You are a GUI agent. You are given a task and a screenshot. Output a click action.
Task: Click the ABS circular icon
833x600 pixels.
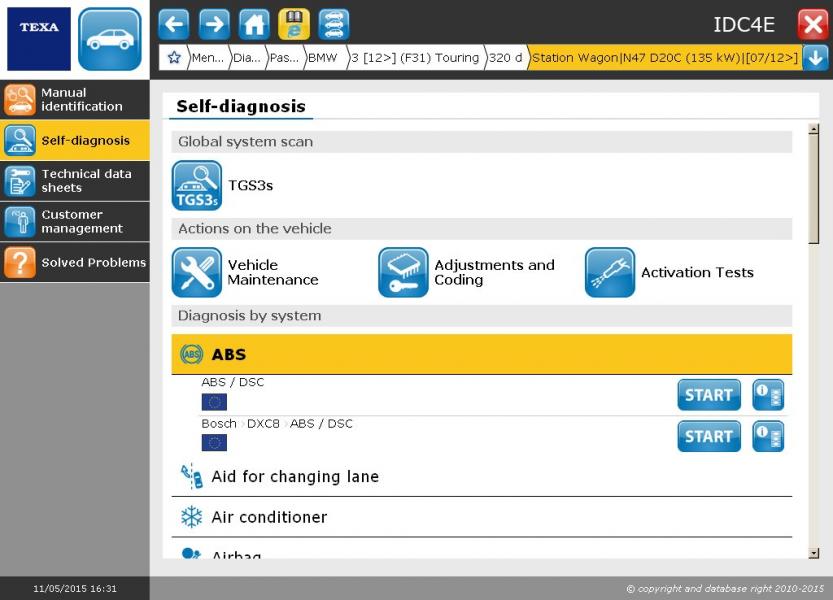point(191,354)
